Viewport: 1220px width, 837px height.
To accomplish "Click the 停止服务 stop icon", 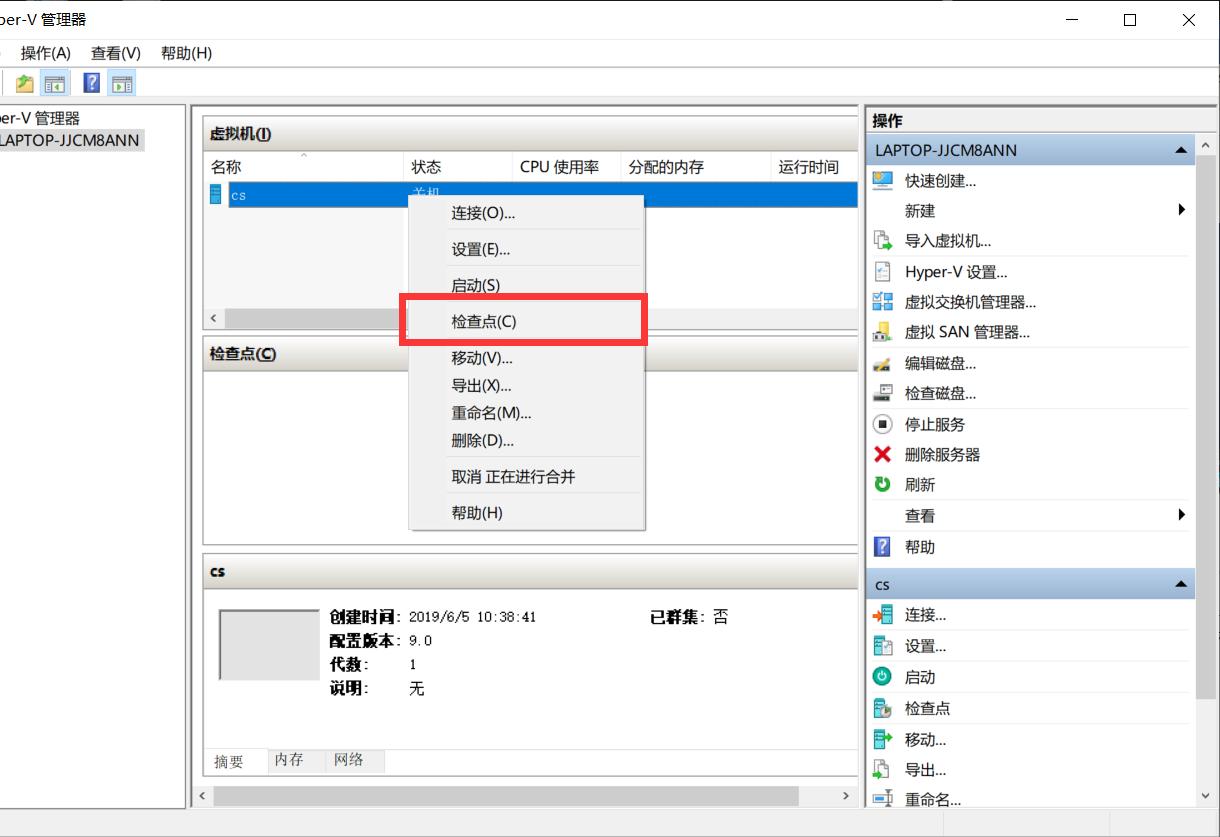I will (x=882, y=424).
